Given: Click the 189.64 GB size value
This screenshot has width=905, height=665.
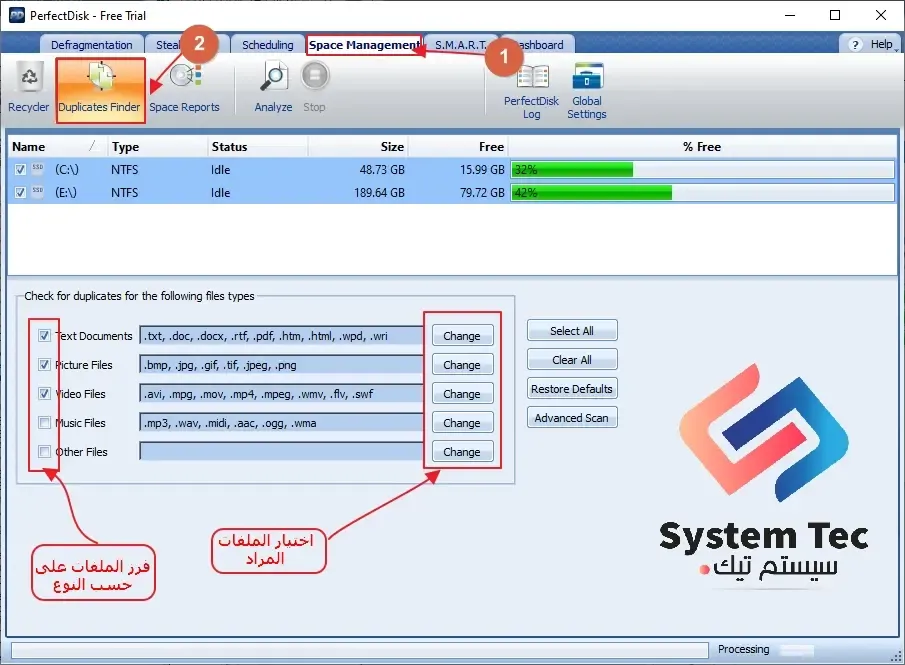Looking at the screenshot, I should click(x=379, y=193).
